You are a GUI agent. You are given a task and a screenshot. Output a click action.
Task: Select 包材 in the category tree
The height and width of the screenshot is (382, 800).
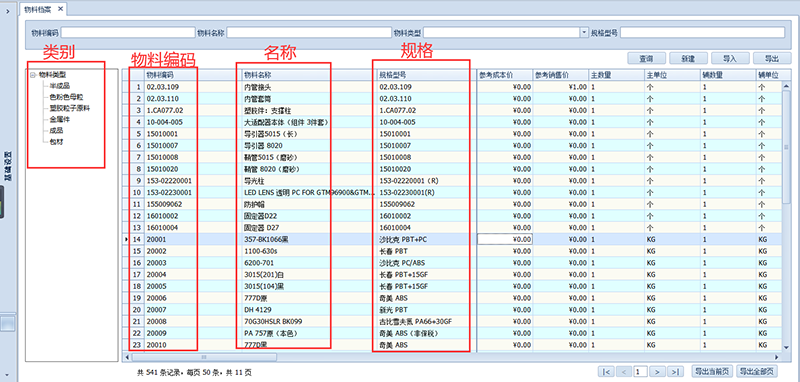click(56, 142)
